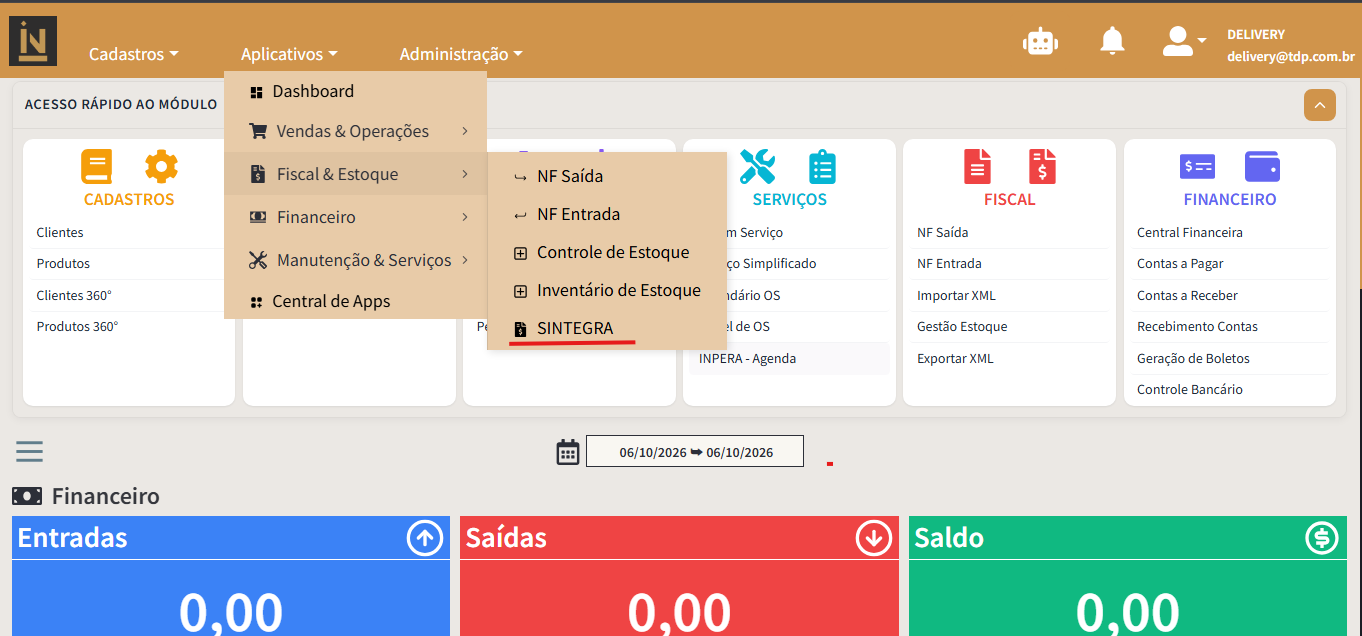This screenshot has height=636, width=1362.
Task: Click the down arrow icon on Saídas card
Action: pyautogui.click(x=874, y=538)
